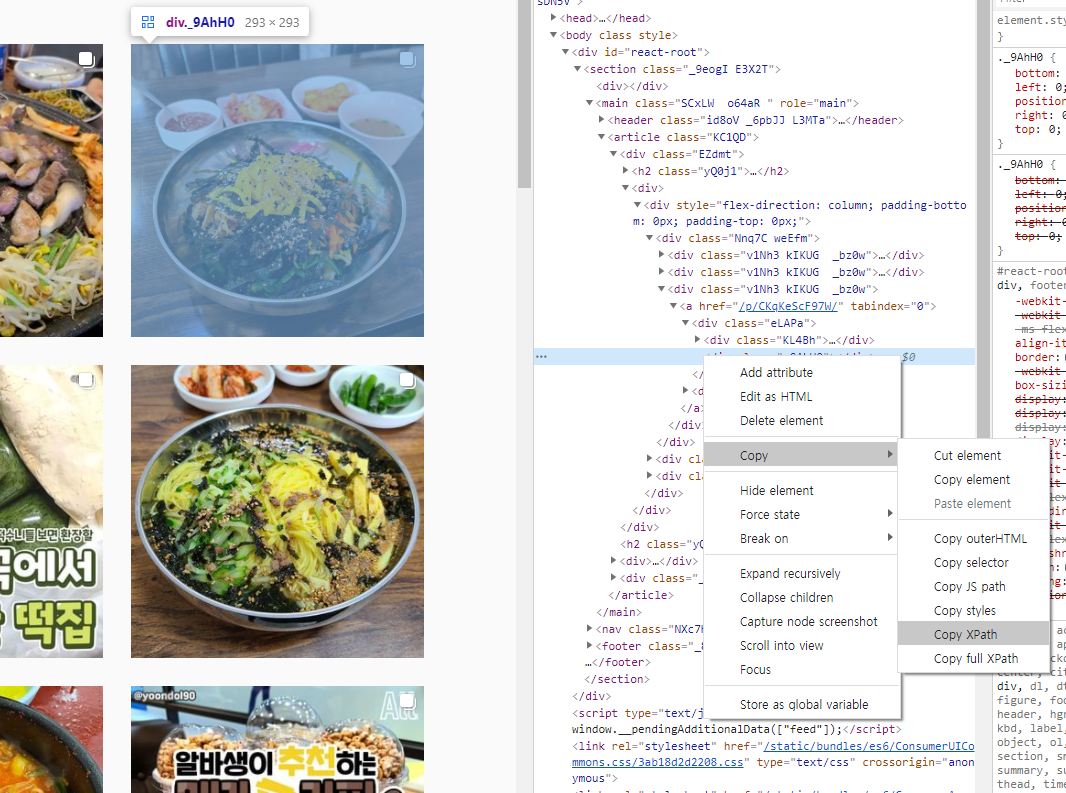This screenshot has width=1066, height=793.
Task: Open the Copy submenu item
Action: click(802, 455)
